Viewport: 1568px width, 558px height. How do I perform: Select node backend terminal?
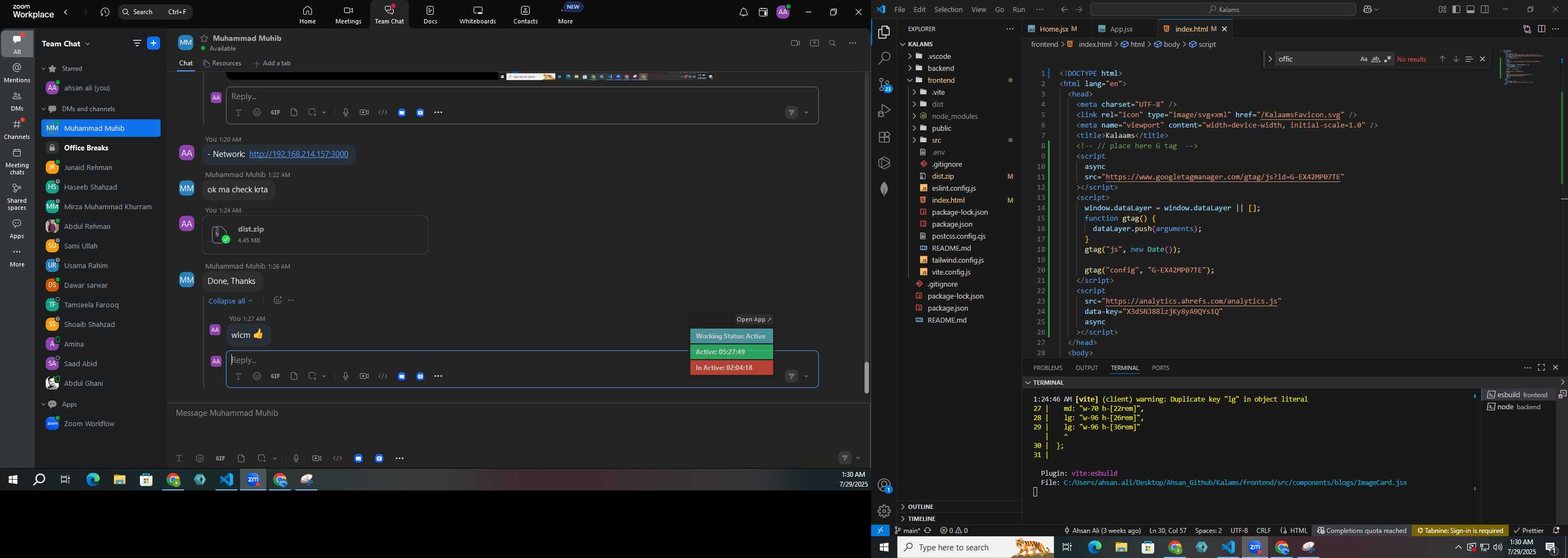pyautogui.click(x=1518, y=407)
